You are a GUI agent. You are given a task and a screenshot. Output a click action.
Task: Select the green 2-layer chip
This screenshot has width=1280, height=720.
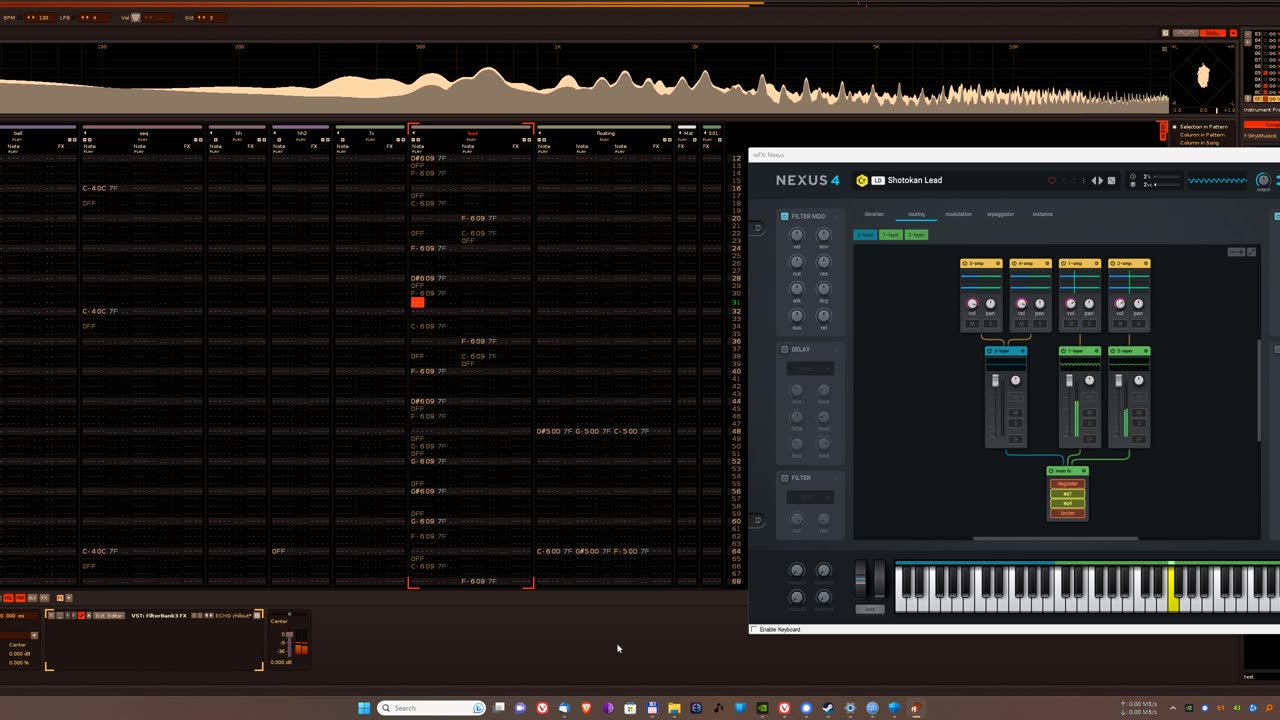[x=917, y=235]
